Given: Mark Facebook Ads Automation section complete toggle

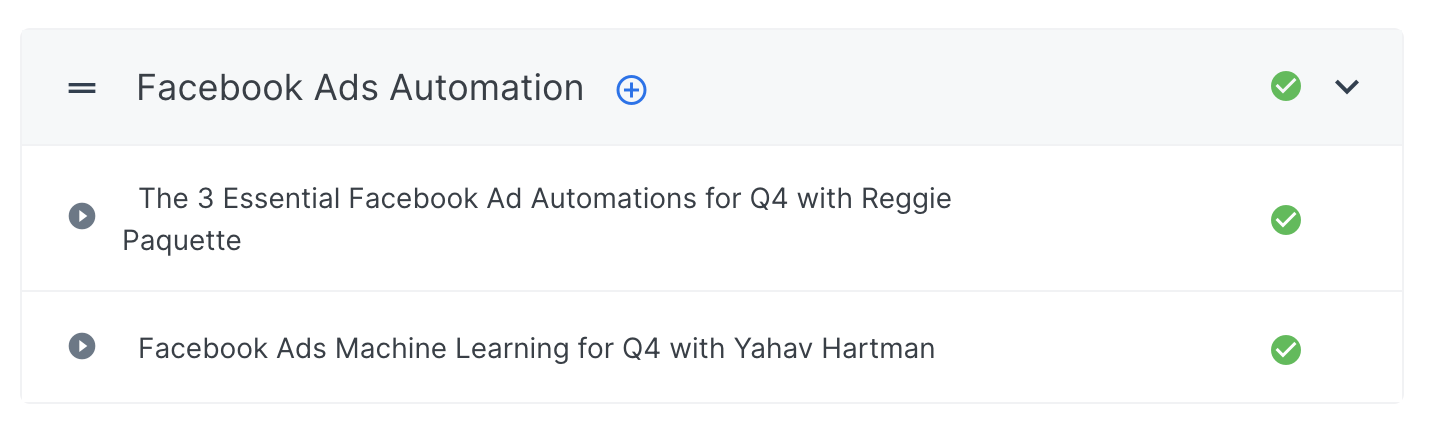Looking at the screenshot, I should coord(1285,87).
